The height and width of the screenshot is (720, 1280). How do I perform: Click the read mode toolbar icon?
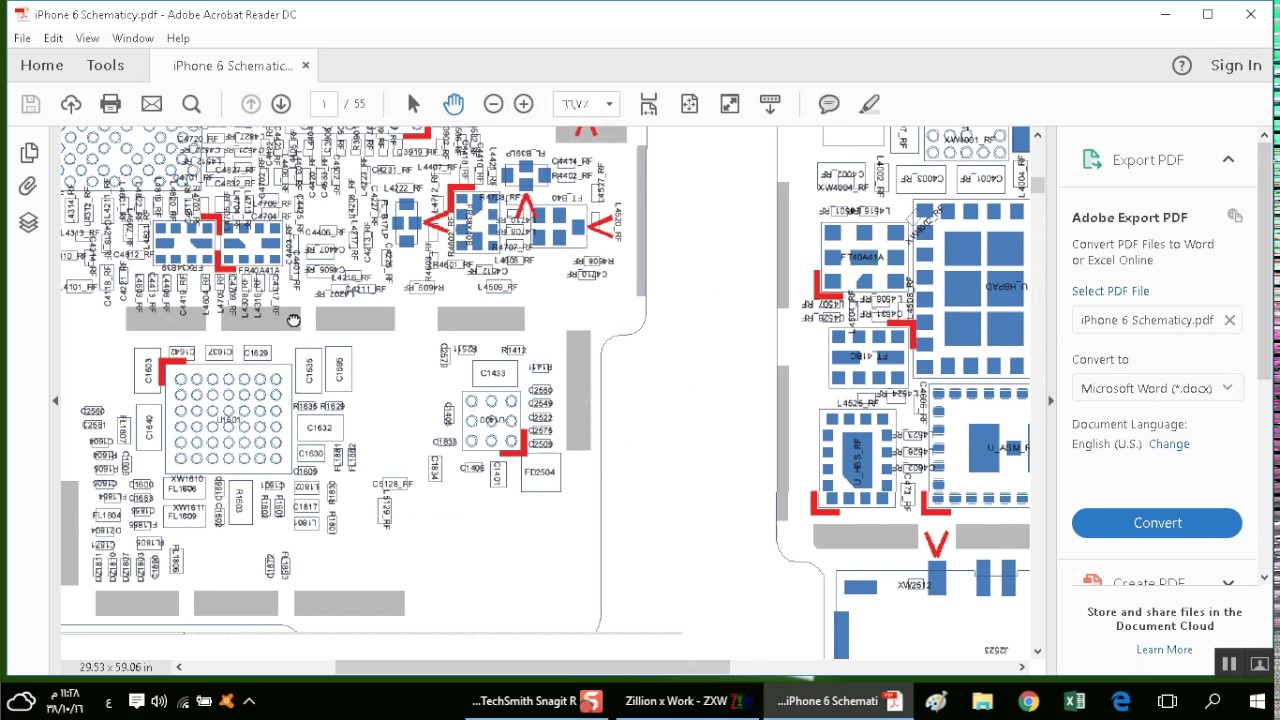(770, 104)
